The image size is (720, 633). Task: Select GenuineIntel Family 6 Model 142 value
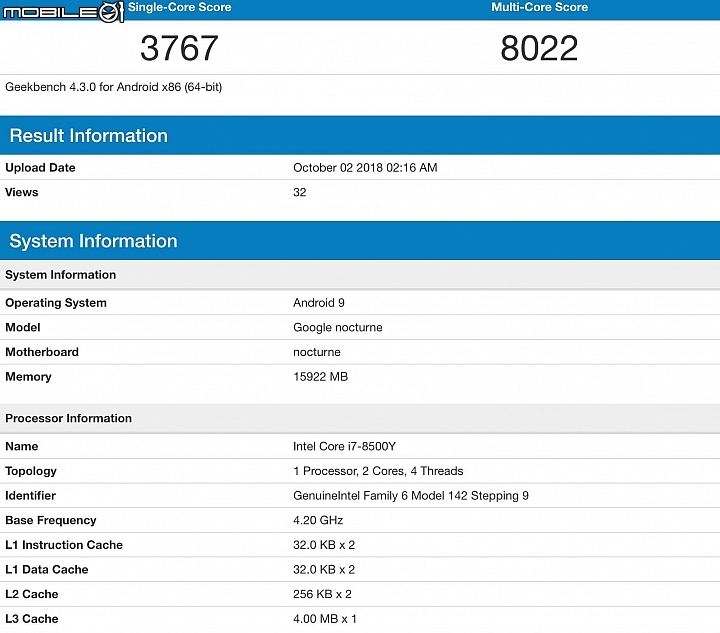point(411,495)
